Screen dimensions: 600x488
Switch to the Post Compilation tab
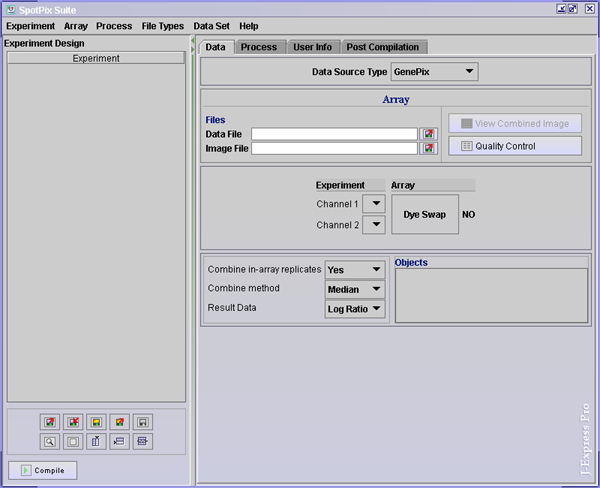tap(383, 47)
